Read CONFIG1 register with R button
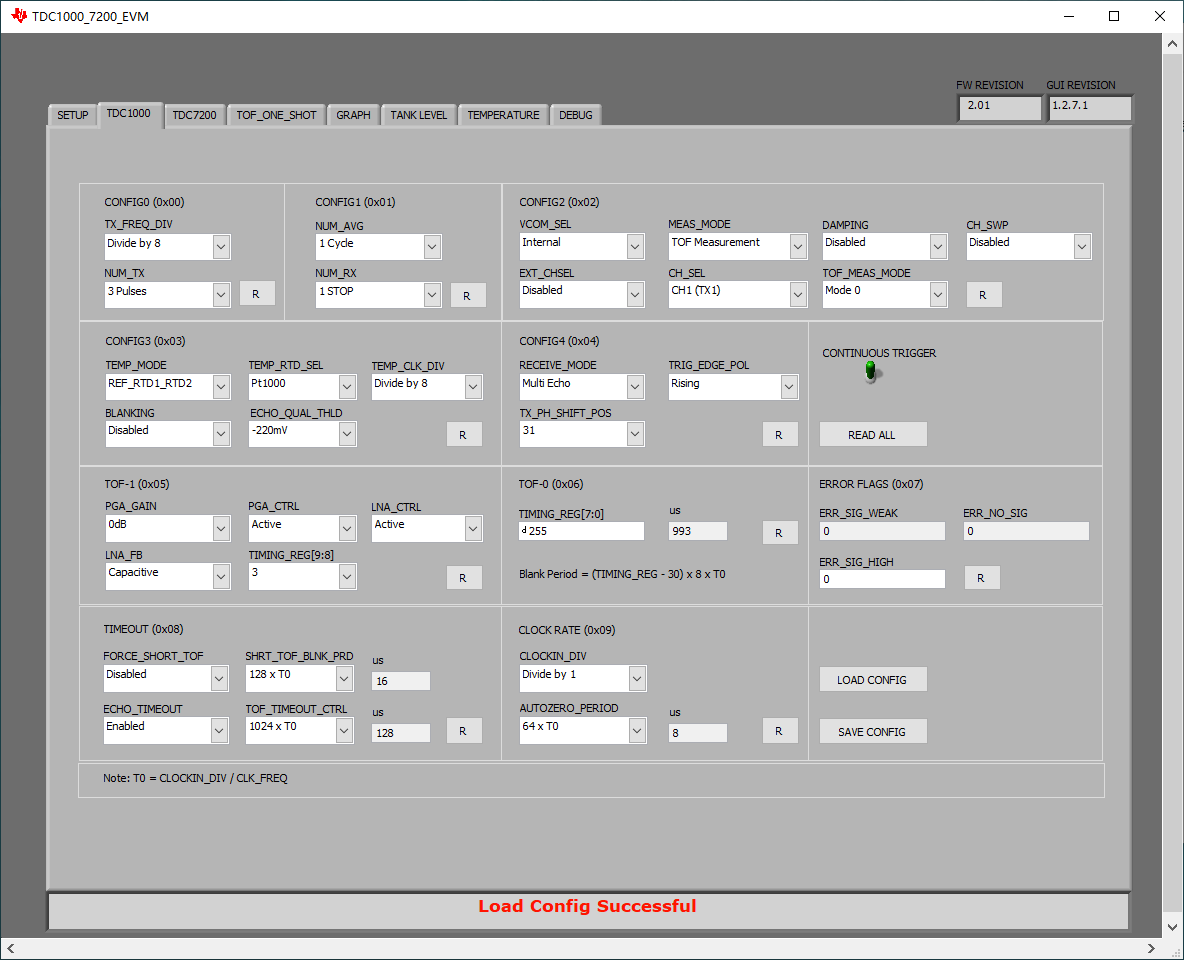 [x=467, y=295]
